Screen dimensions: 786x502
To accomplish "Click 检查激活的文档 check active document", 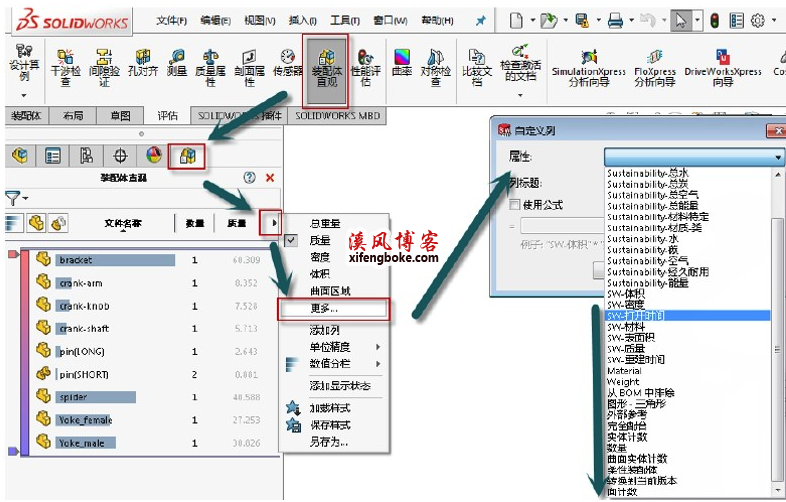I will (520, 64).
